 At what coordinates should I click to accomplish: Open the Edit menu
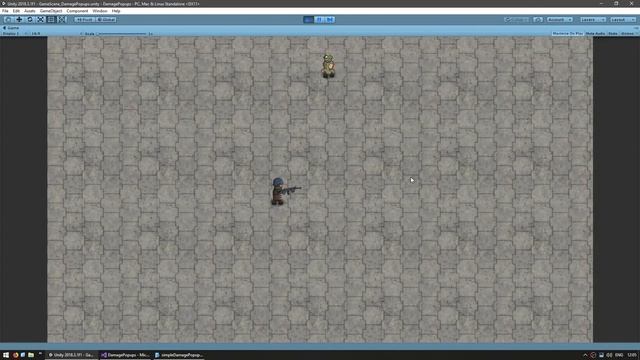[x=16, y=11]
